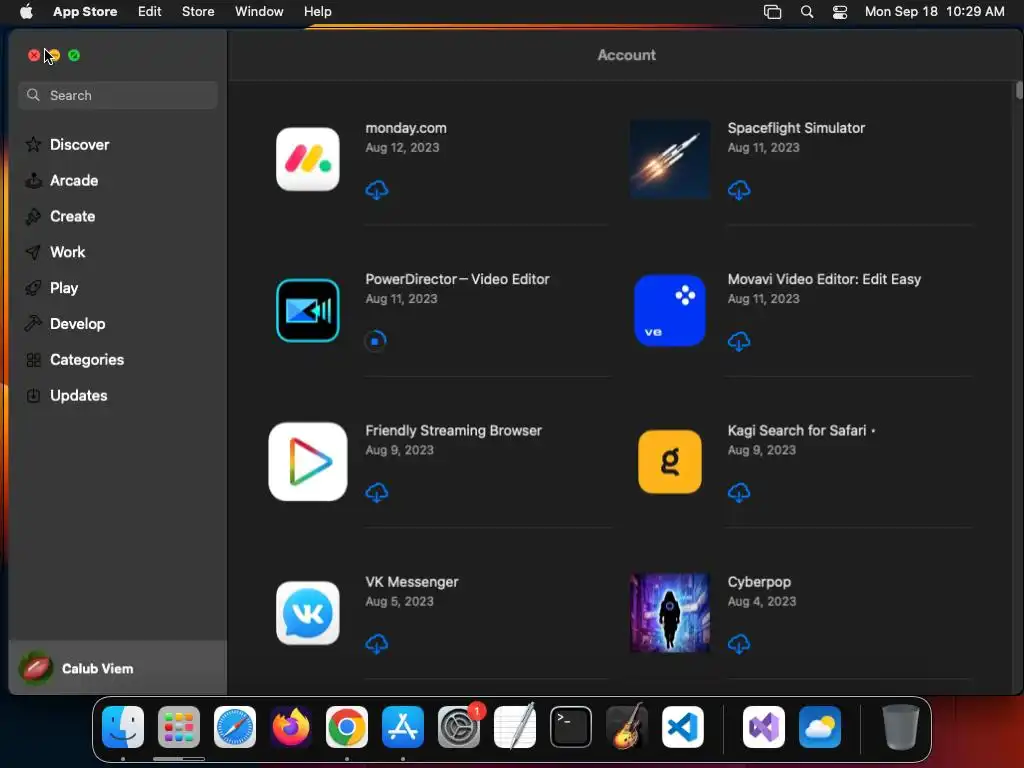Open Finder from the Dock
Viewport: 1024px width, 768px height.
pos(123,727)
